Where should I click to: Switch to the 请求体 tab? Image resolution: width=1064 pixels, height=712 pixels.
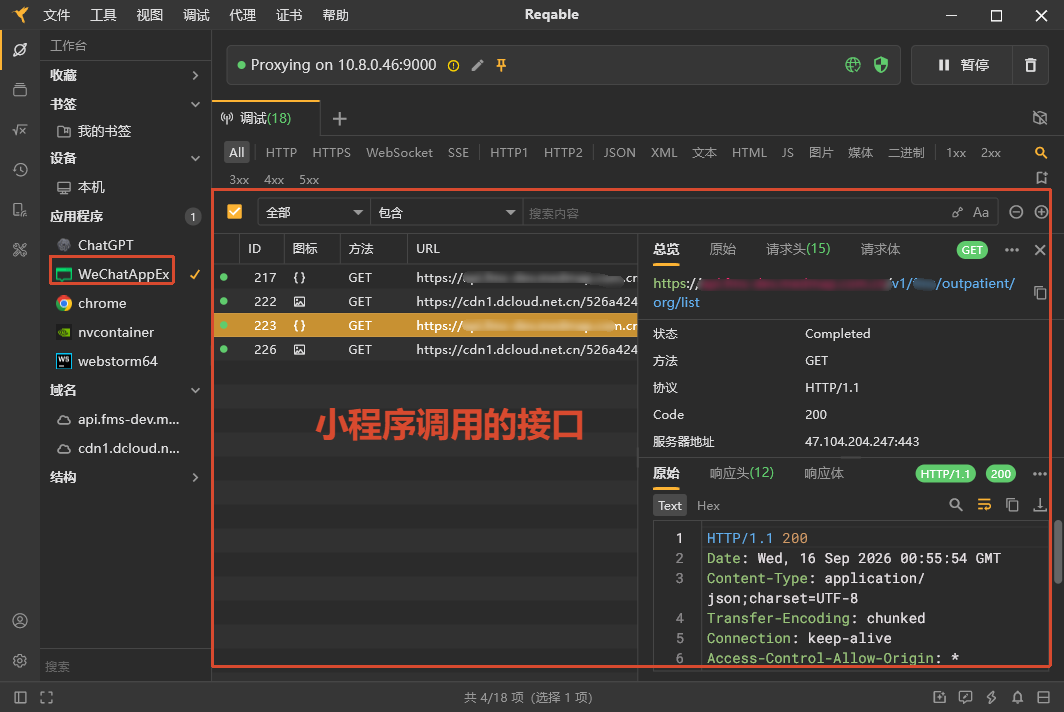[880, 249]
